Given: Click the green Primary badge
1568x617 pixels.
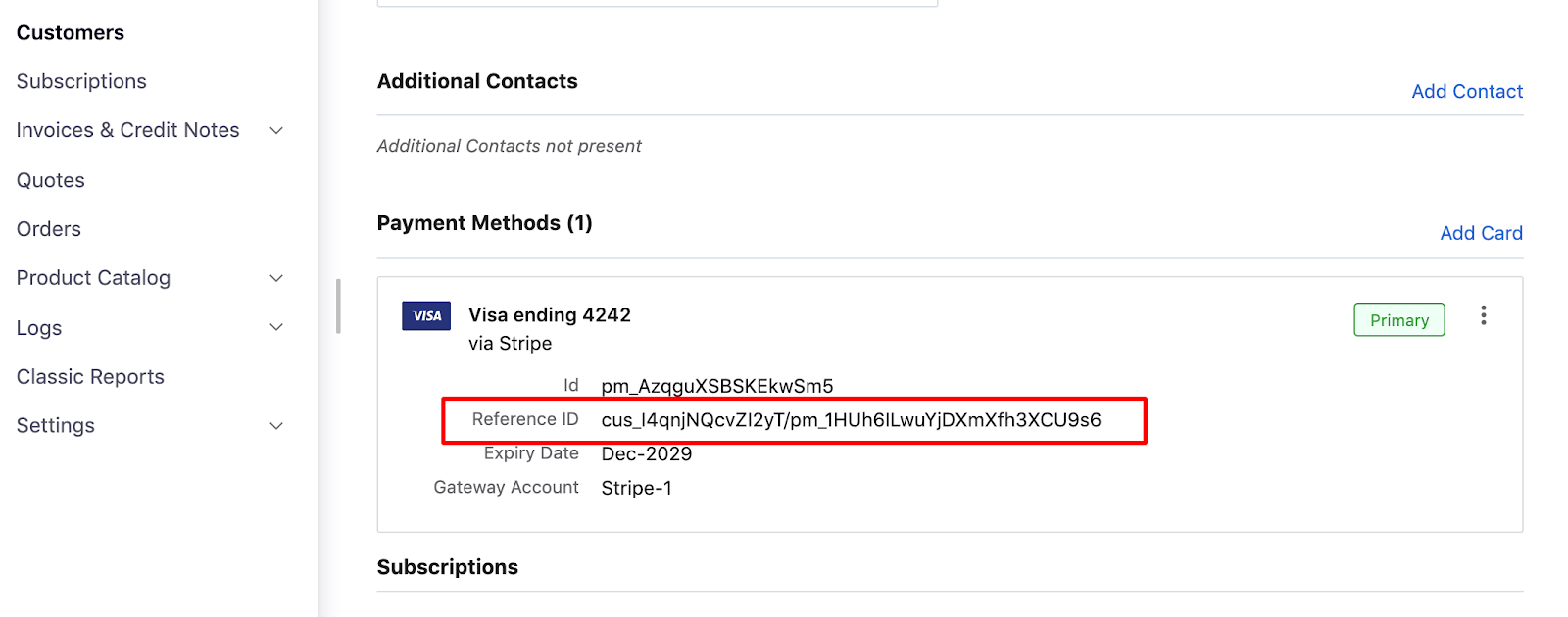Looking at the screenshot, I should 1398,320.
